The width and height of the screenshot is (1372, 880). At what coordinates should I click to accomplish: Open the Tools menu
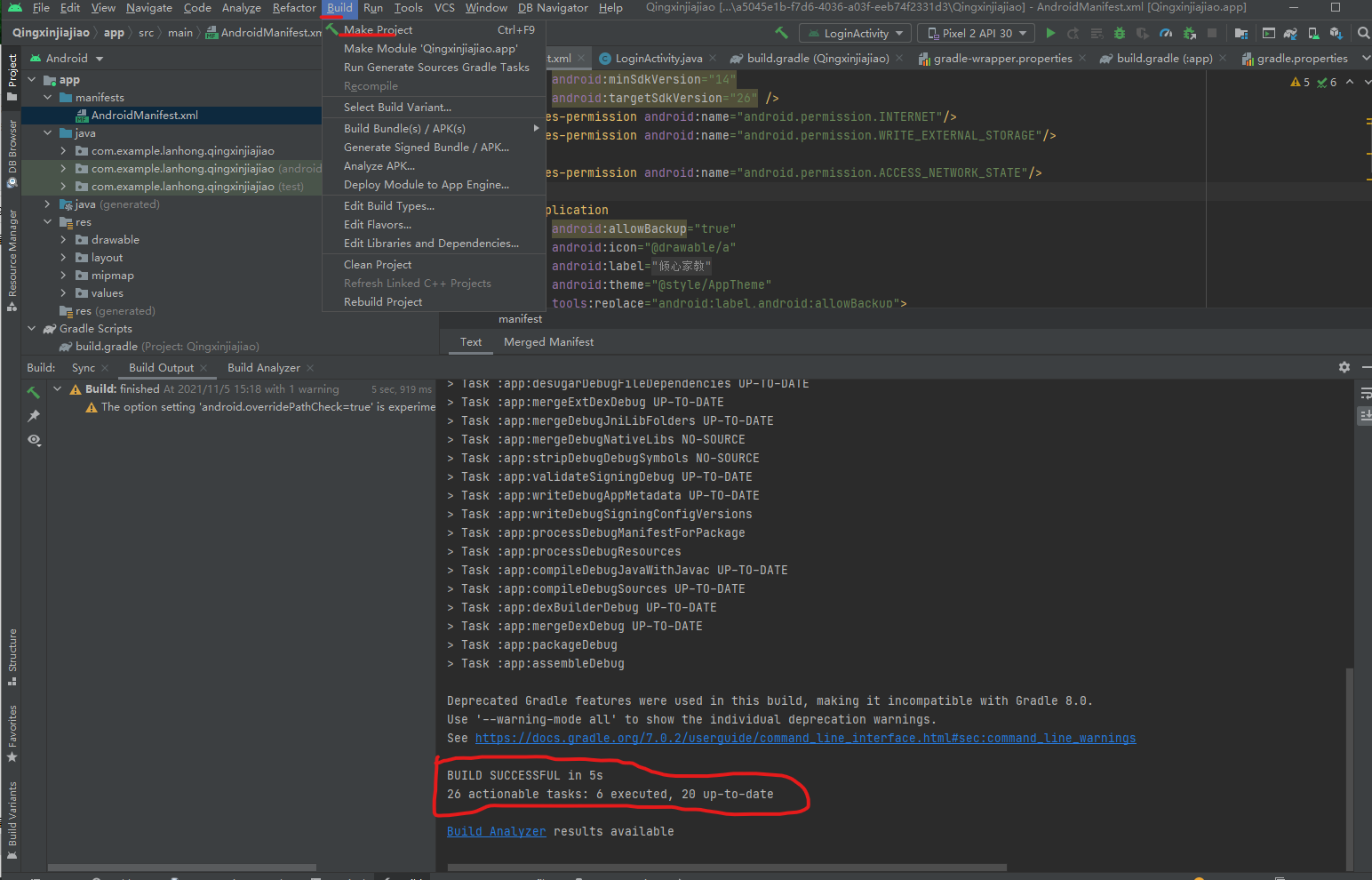click(409, 8)
